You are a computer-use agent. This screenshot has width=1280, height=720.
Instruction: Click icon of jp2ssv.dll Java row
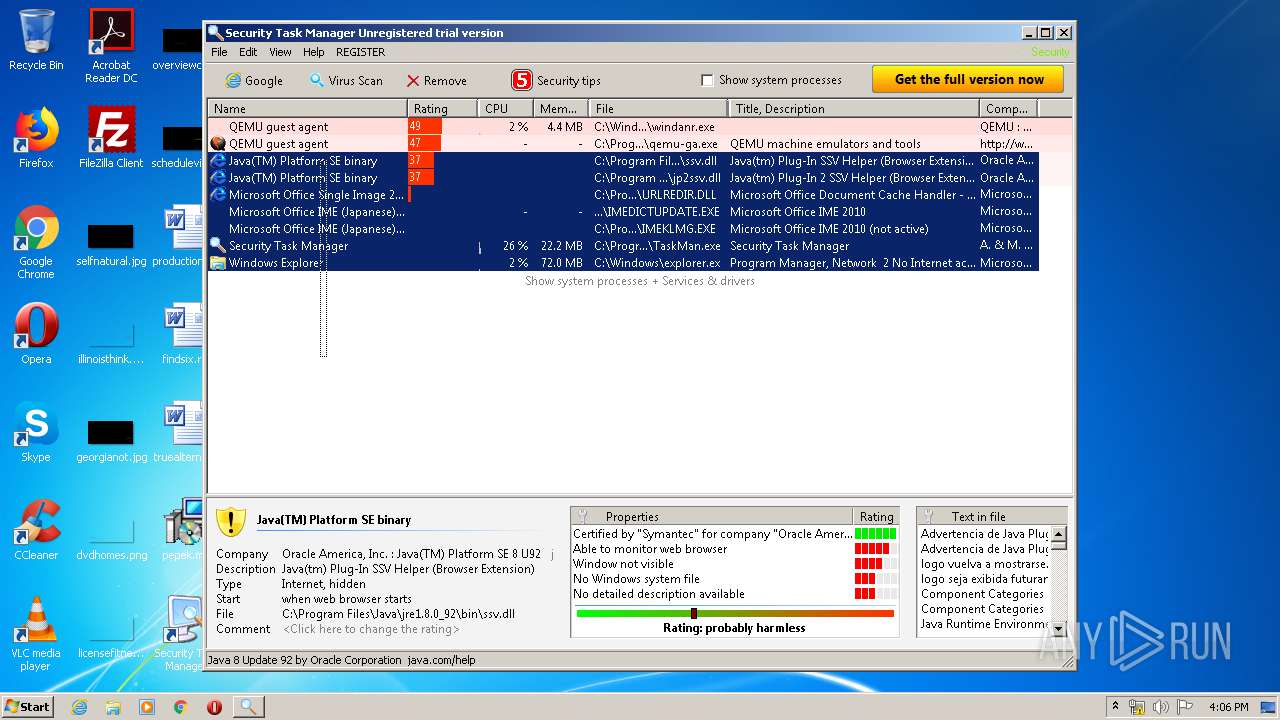(217, 178)
